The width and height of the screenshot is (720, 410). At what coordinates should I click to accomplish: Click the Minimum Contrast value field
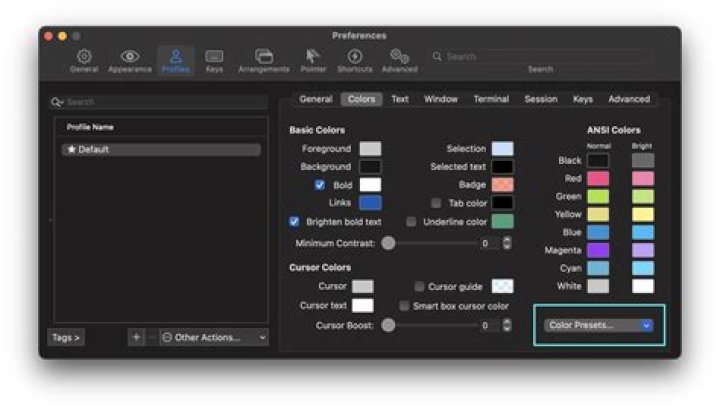click(489, 243)
